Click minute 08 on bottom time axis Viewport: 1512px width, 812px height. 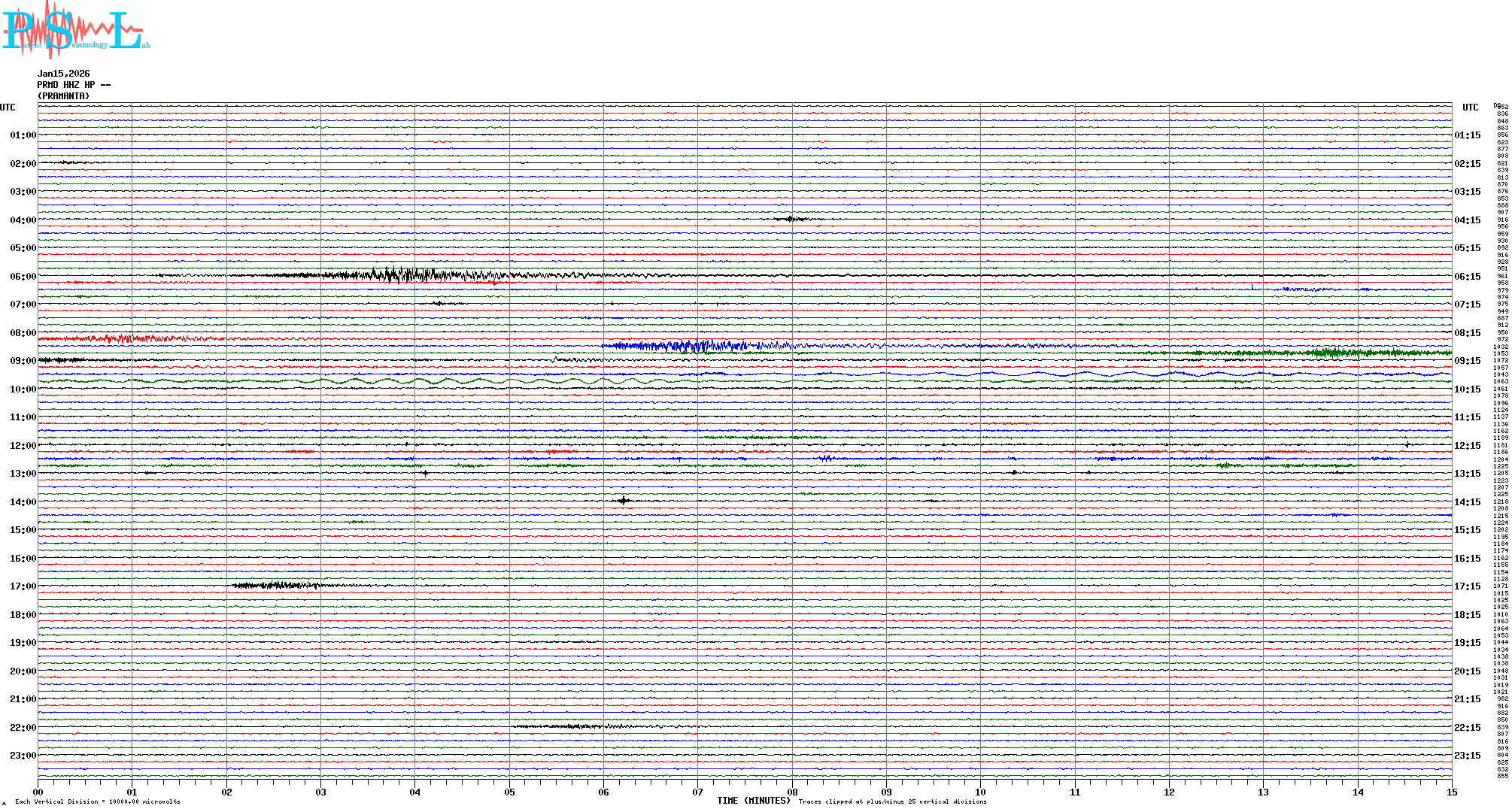[x=792, y=792]
